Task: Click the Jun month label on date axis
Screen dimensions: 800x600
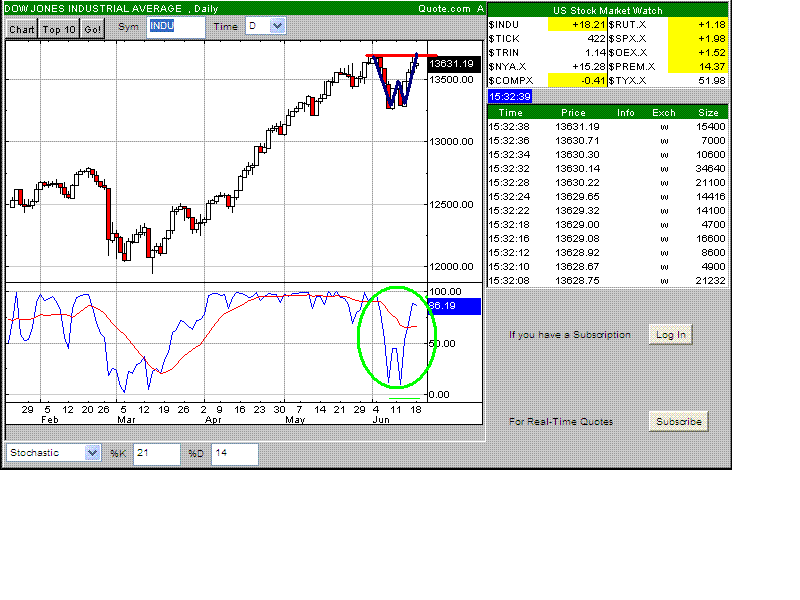Action: tap(381, 420)
